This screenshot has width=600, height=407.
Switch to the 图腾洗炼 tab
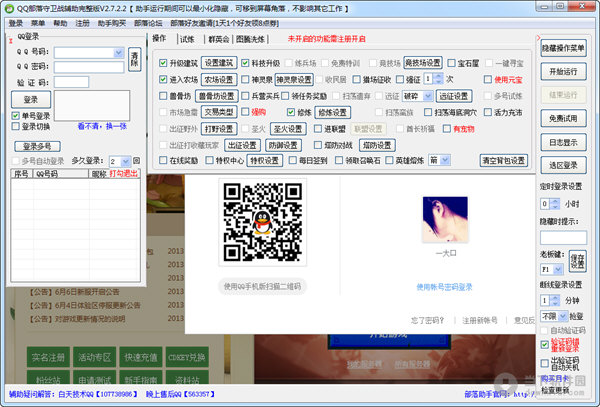point(250,39)
